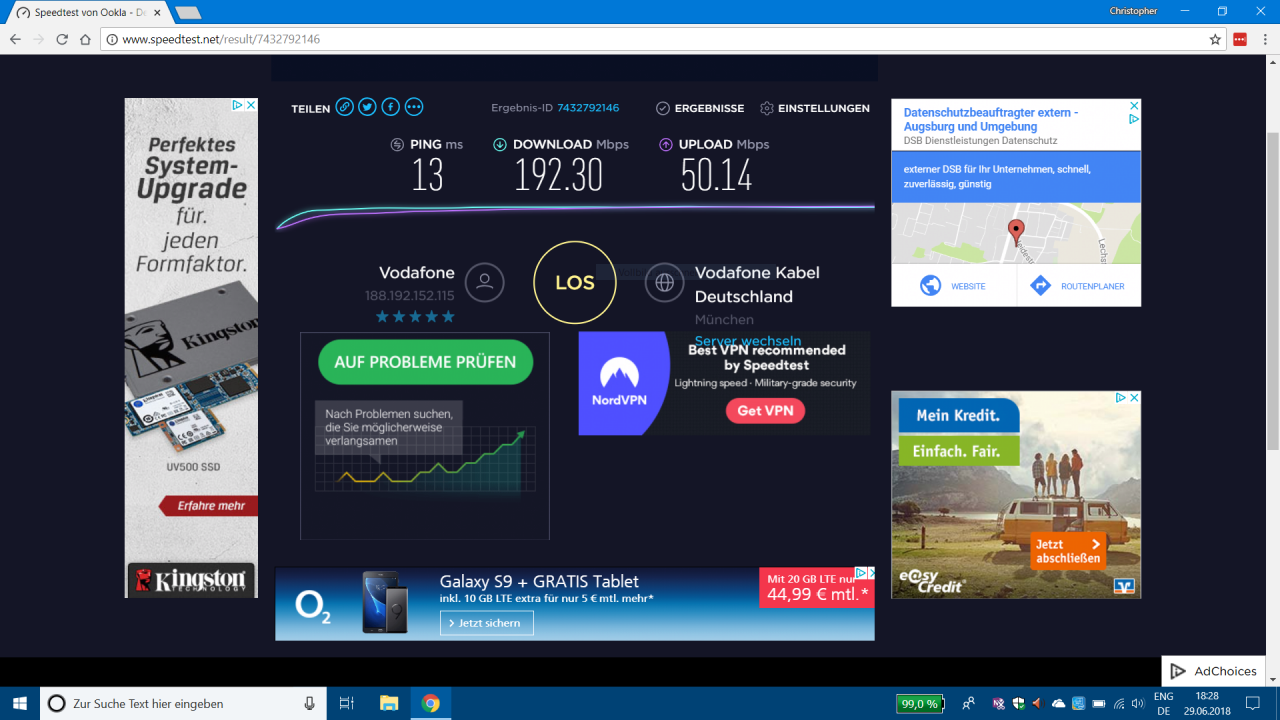Click the download arrow icon
The height and width of the screenshot is (720, 1280).
(500, 144)
